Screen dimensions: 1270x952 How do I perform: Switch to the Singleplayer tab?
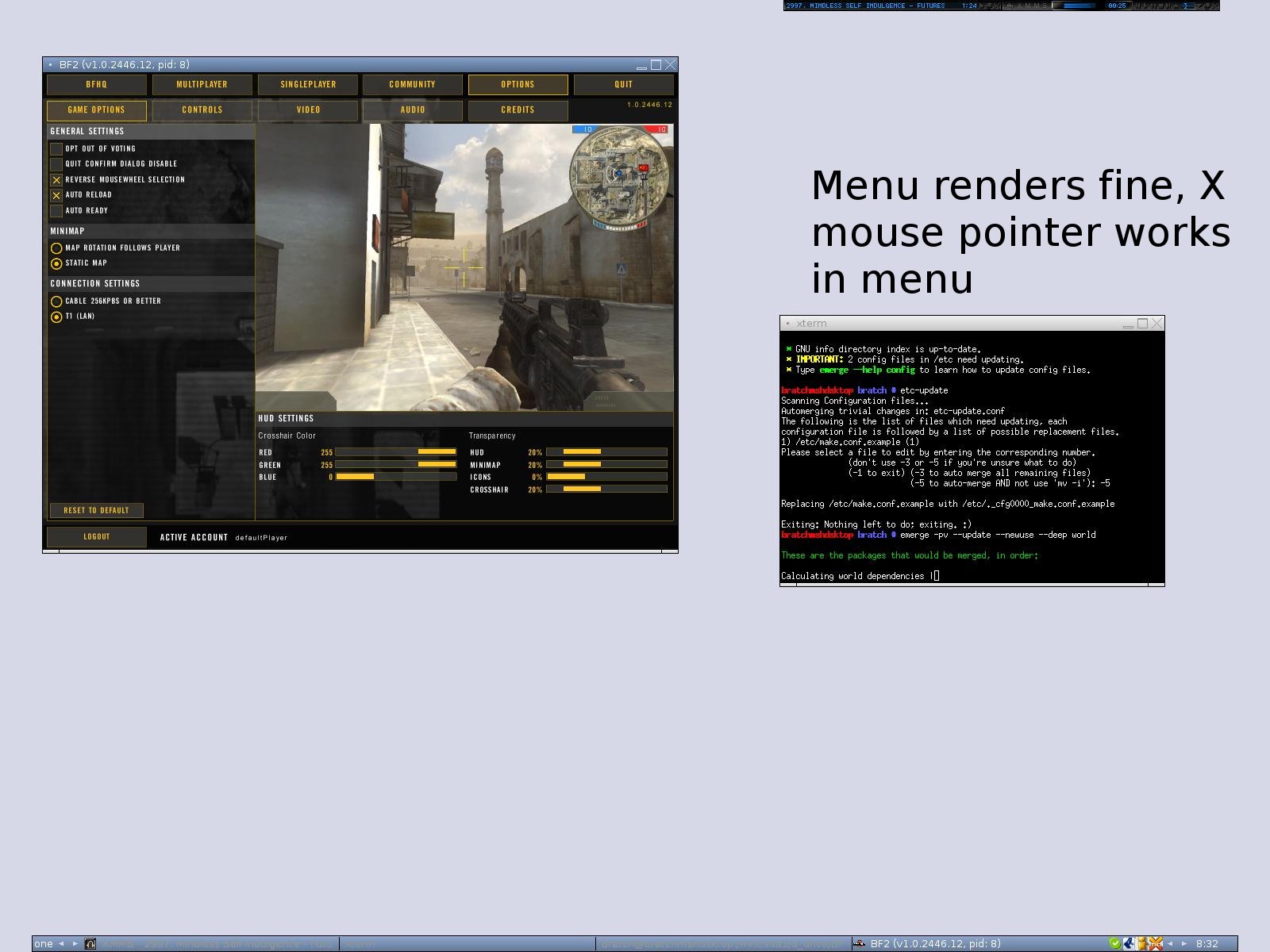308,84
